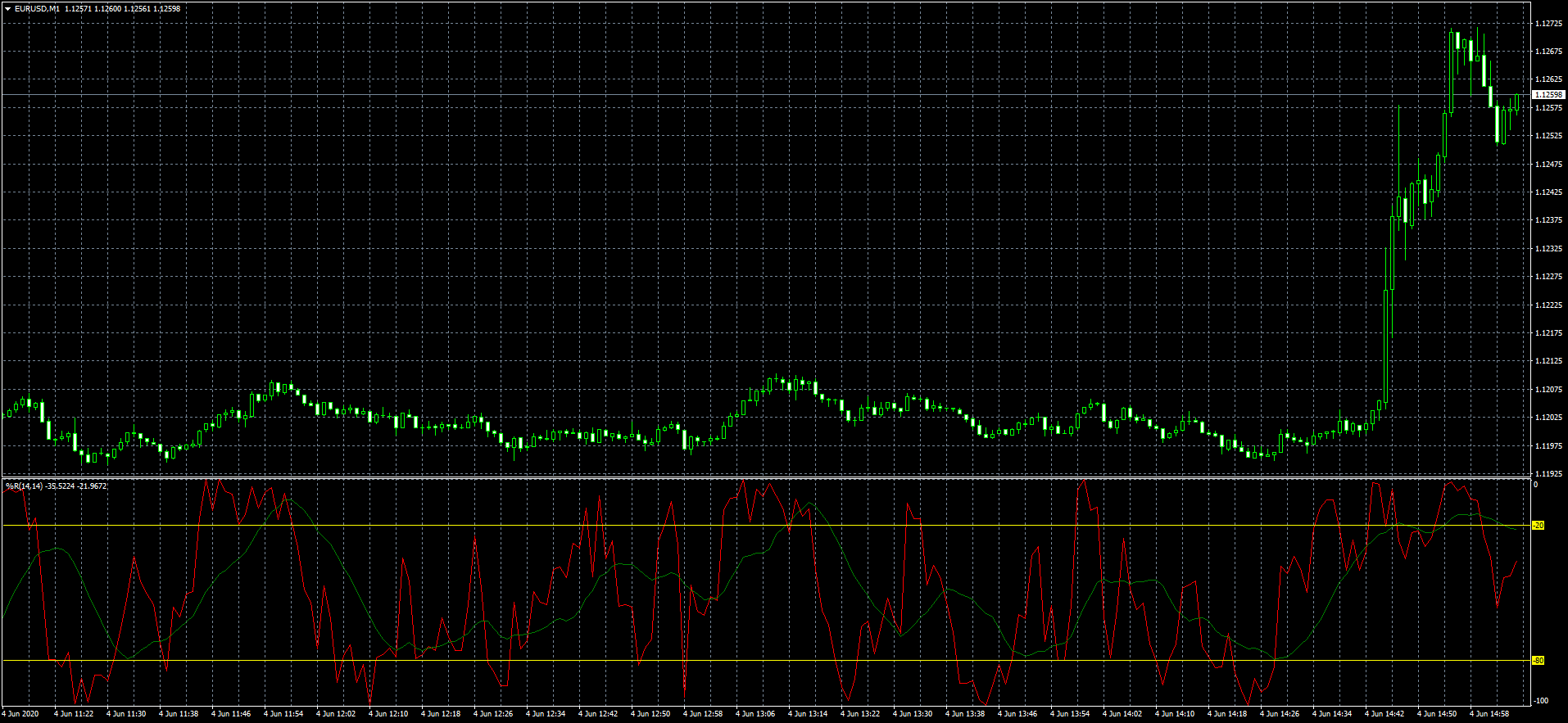1568x723 pixels.
Task: Click the 4 Jun 12:58 time label
Action: (x=703, y=714)
